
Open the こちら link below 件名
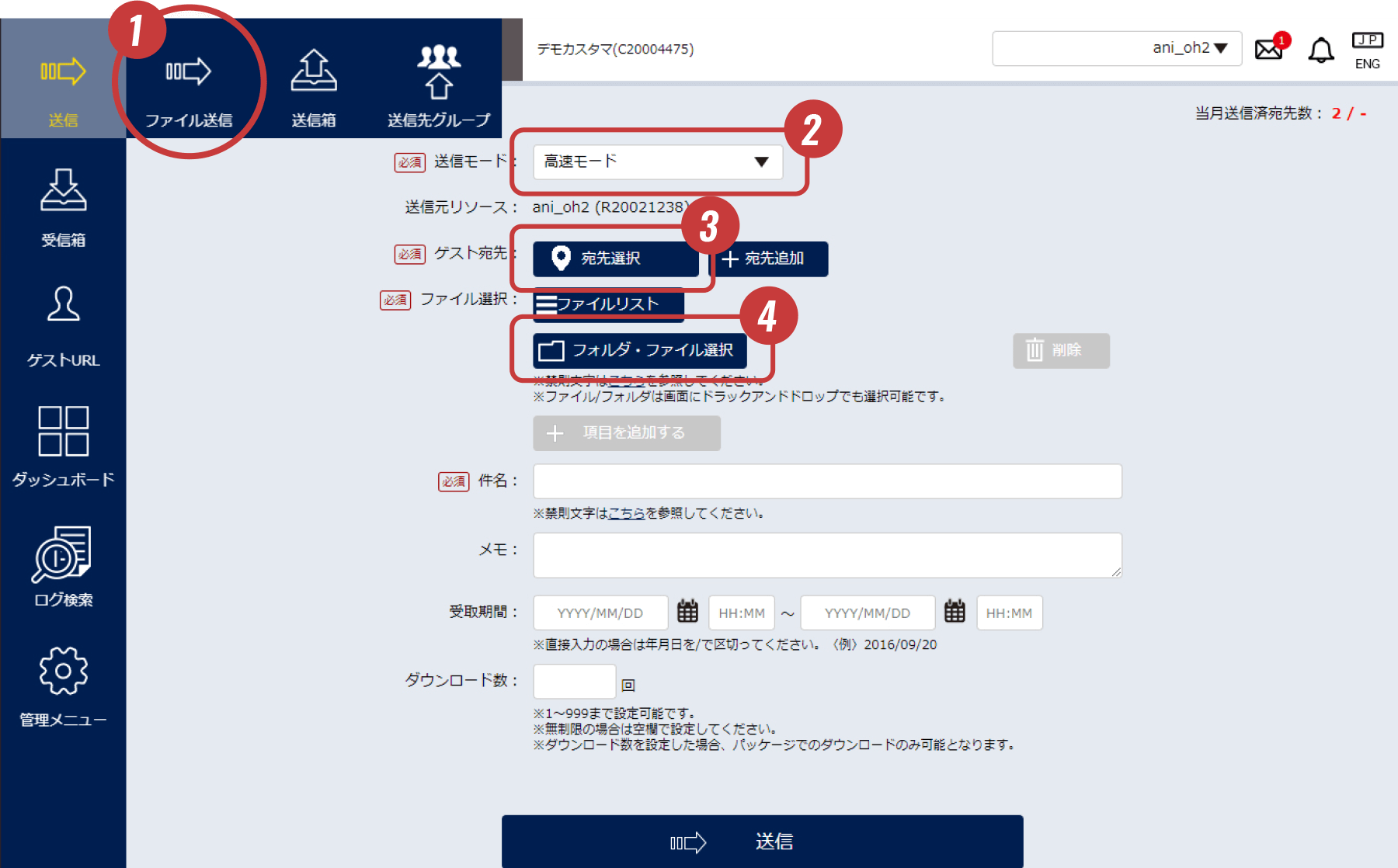tap(626, 513)
